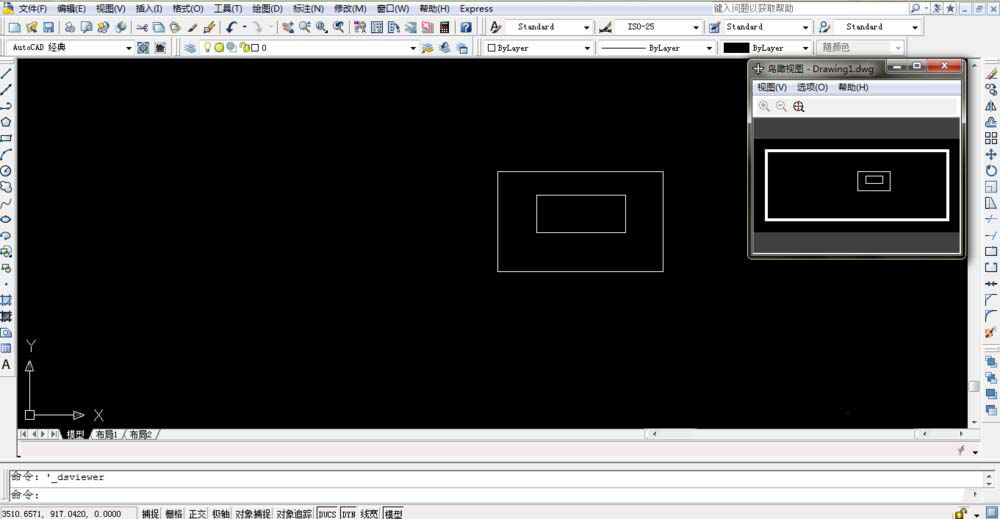Select the Circle draw tool in left toolbar

(6, 170)
